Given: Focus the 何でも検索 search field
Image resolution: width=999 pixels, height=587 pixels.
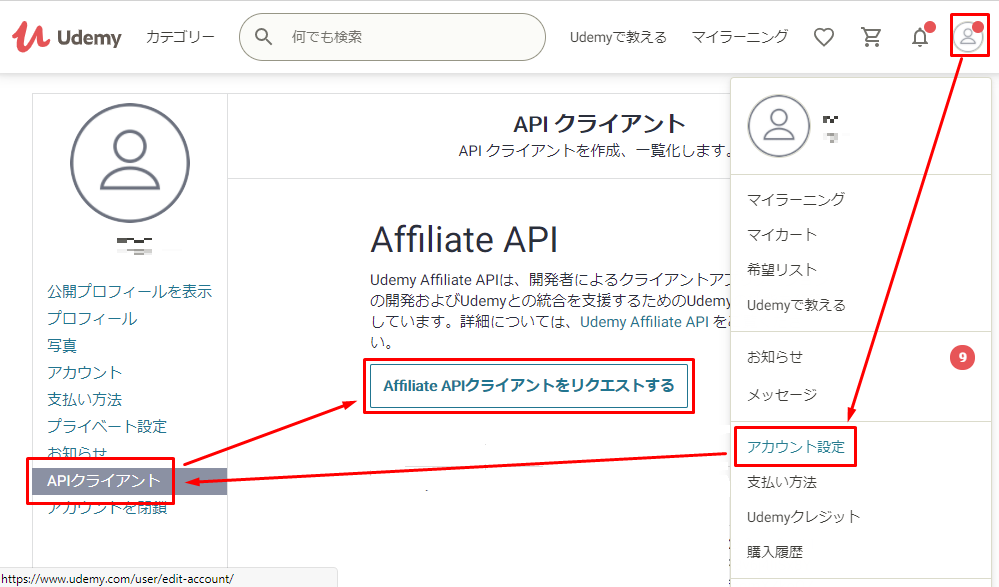Looking at the screenshot, I should 392,37.
